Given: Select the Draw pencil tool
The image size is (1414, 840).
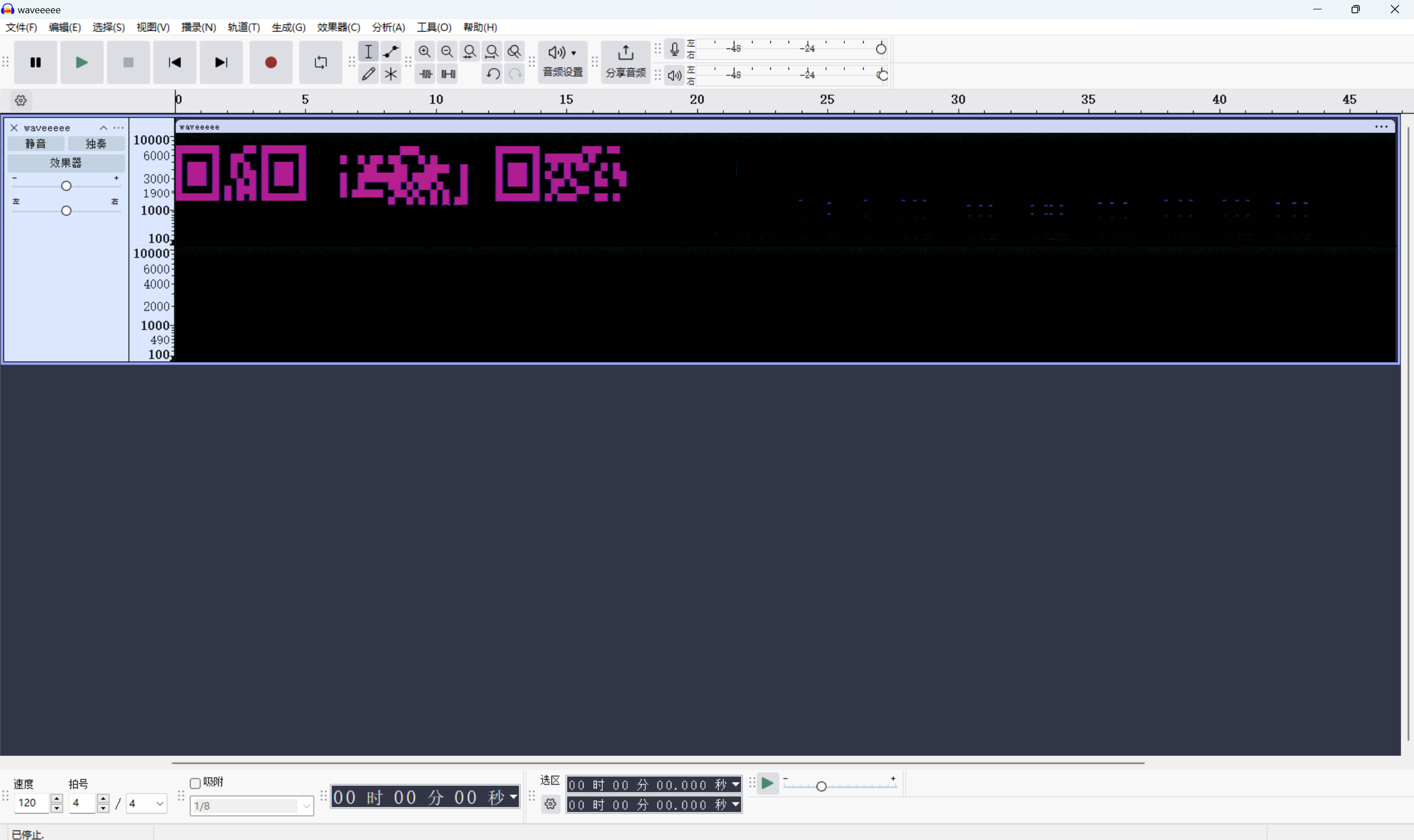Looking at the screenshot, I should tap(368, 73).
